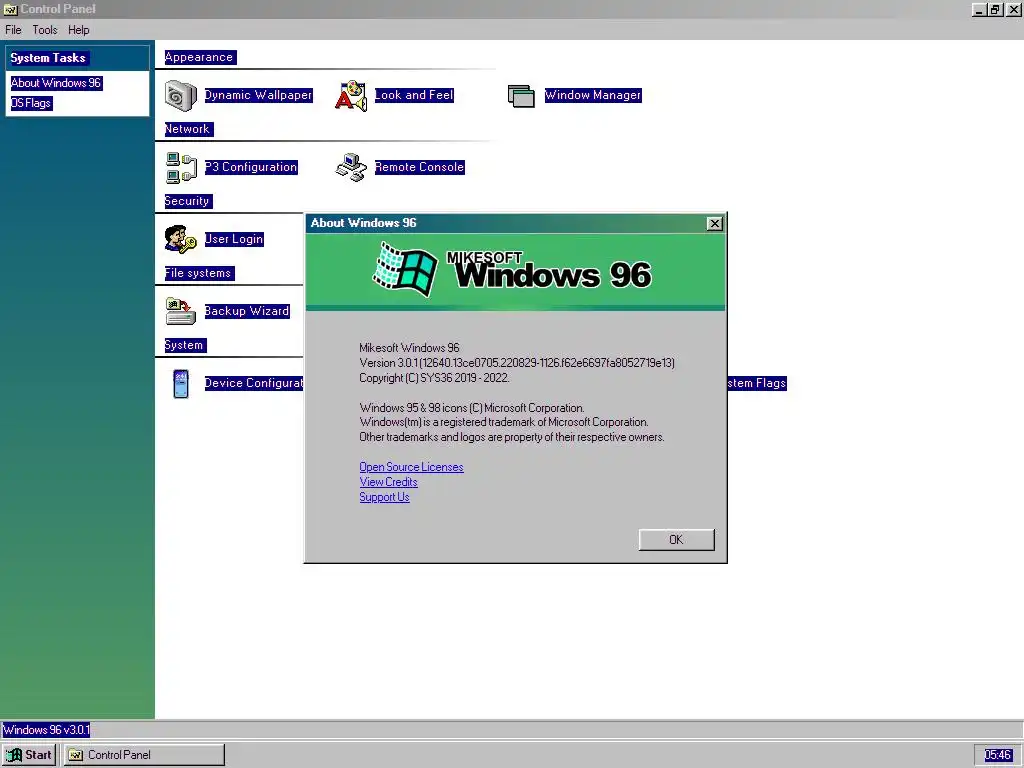1024x768 pixels.
Task: Click the P3 Configuration network icon
Action: click(x=181, y=168)
